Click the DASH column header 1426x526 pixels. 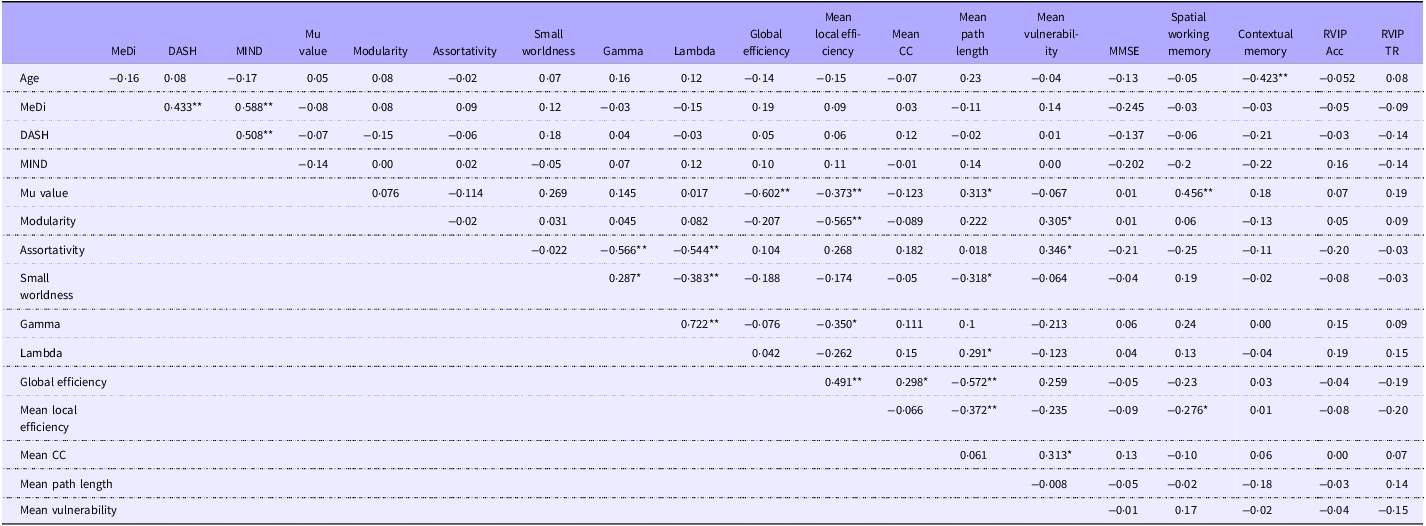coord(182,51)
